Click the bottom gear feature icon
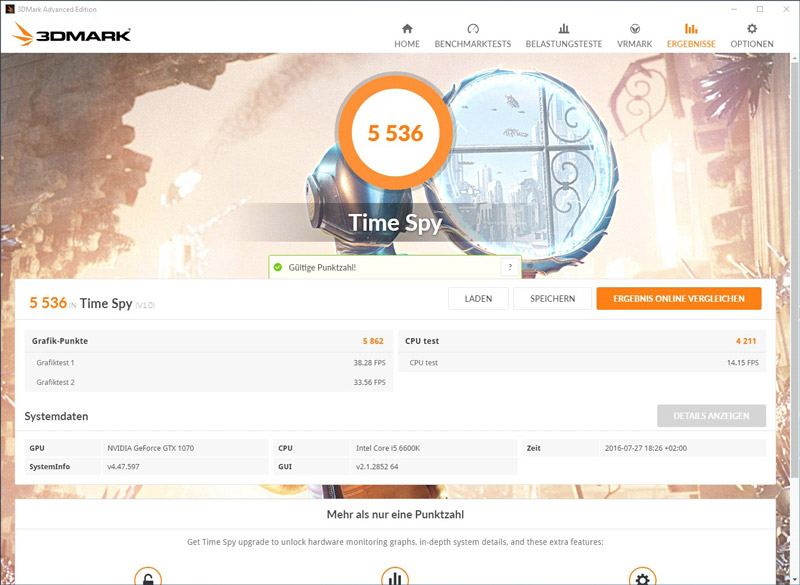Image resolution: width=800 pixels, height=585 pixels. (642, 576)
